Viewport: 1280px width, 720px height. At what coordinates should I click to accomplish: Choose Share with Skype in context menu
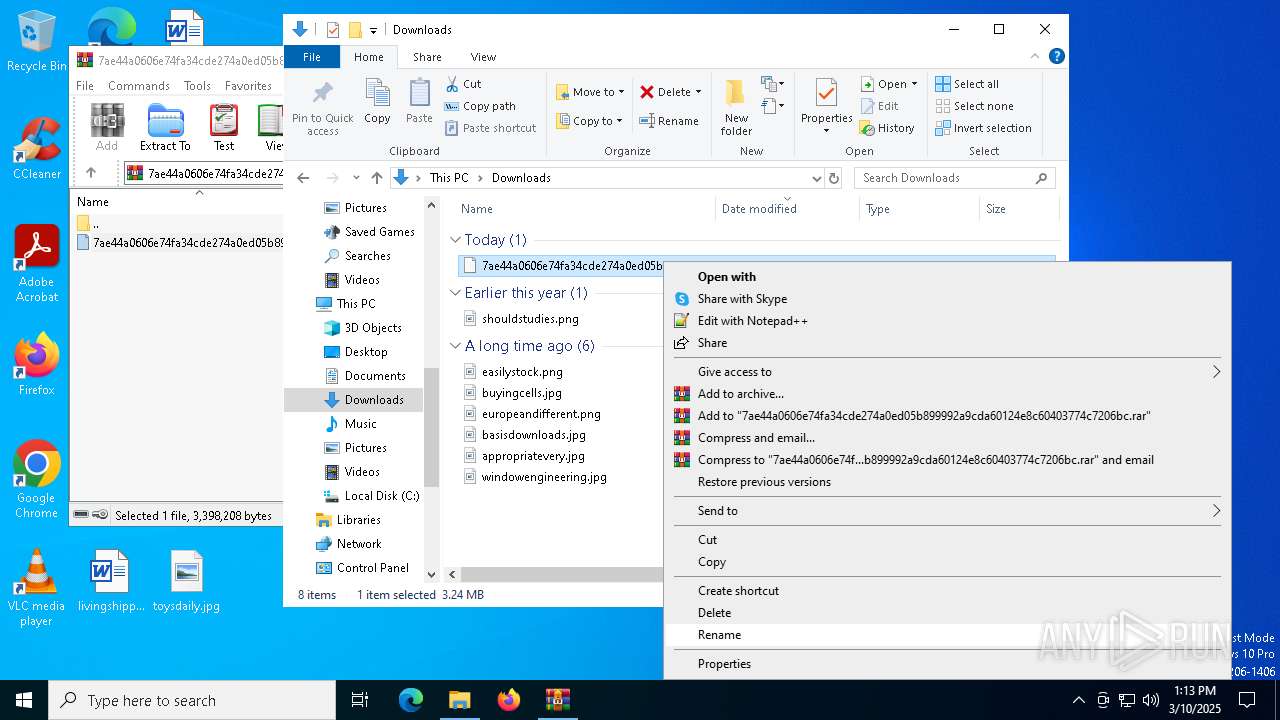click(946, 299)
